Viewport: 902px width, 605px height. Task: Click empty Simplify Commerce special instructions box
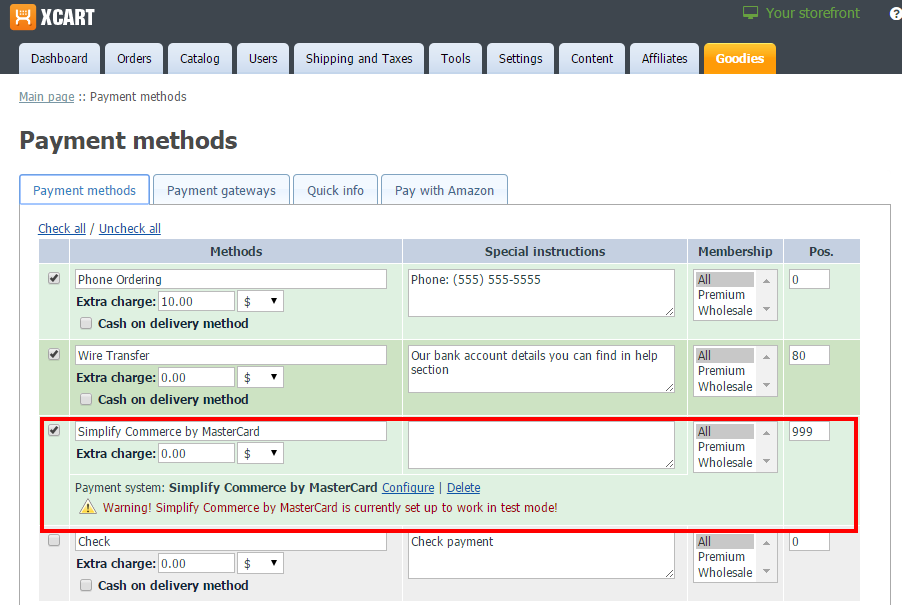[x=541, y=445]
